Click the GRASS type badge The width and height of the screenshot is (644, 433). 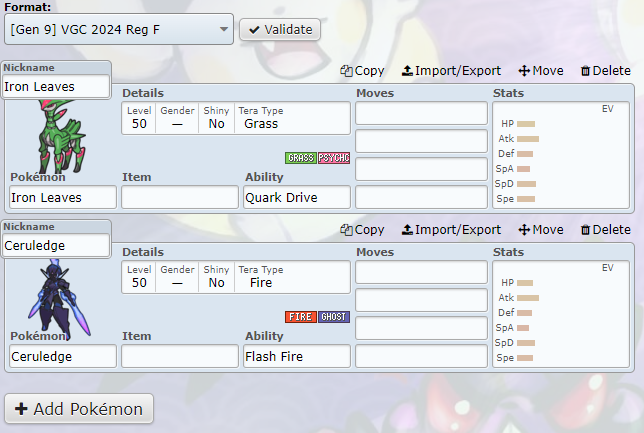click(x=301, y=158)
